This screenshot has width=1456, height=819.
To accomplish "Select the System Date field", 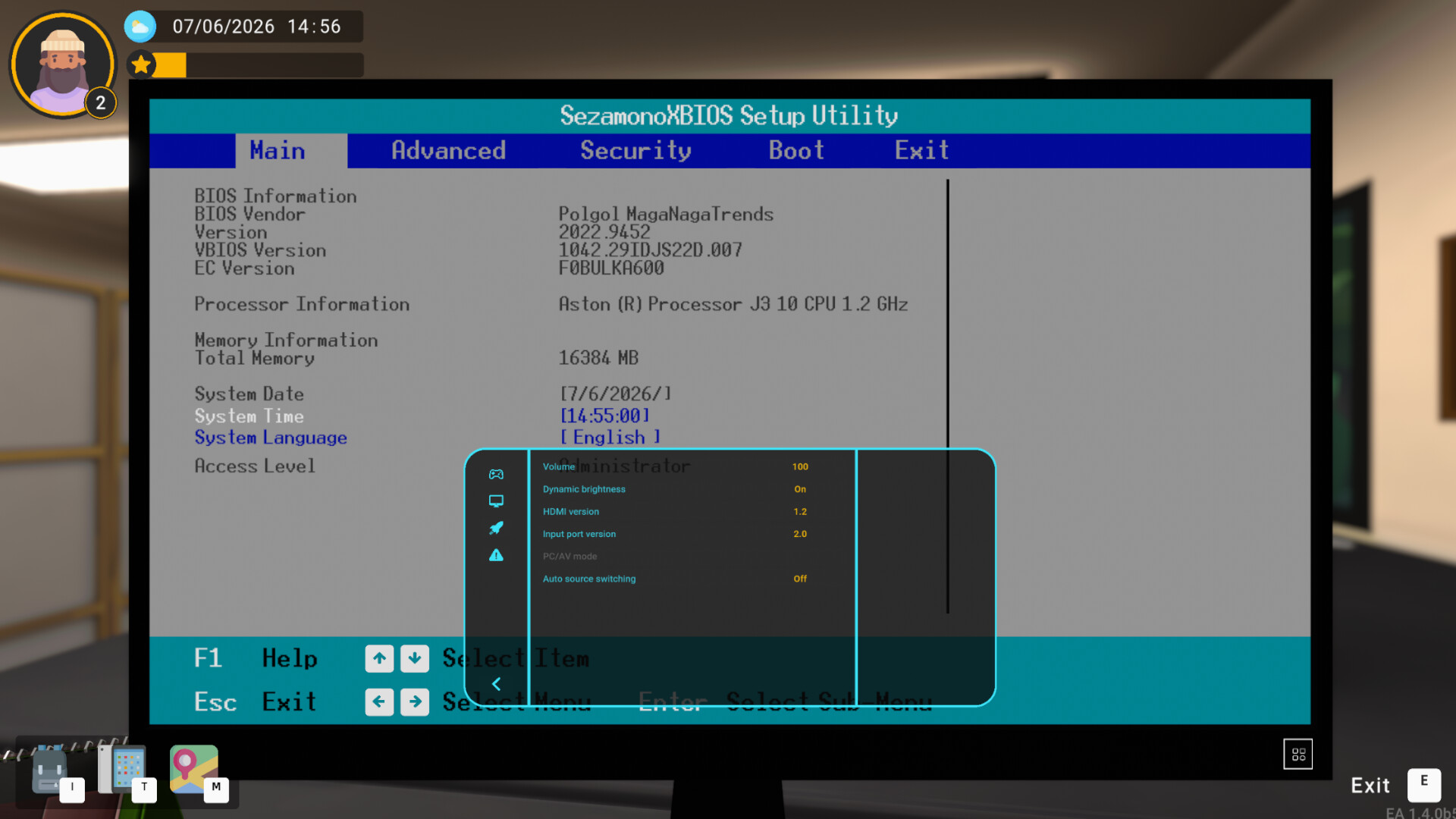I will 615,394.
